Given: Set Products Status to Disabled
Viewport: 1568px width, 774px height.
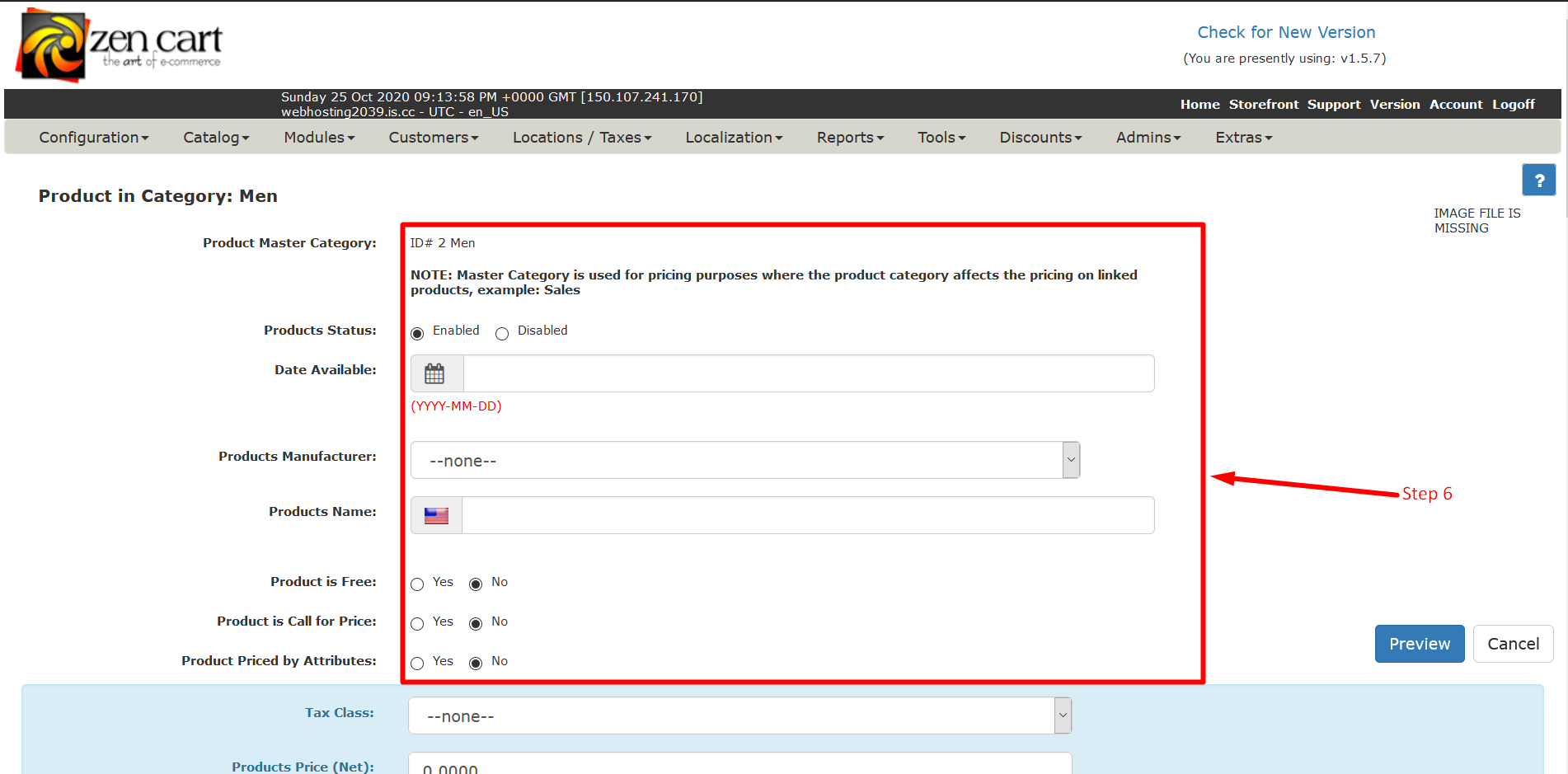Looking at the screenshot, I should pos(502,333).
